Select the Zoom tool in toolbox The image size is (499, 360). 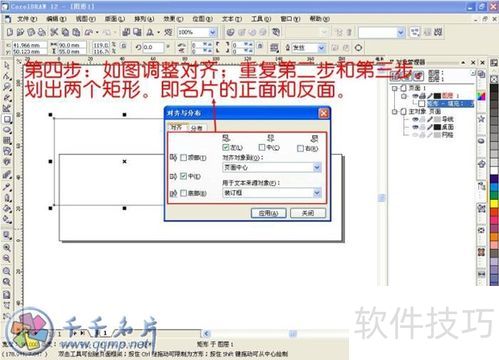click(7, 87)
